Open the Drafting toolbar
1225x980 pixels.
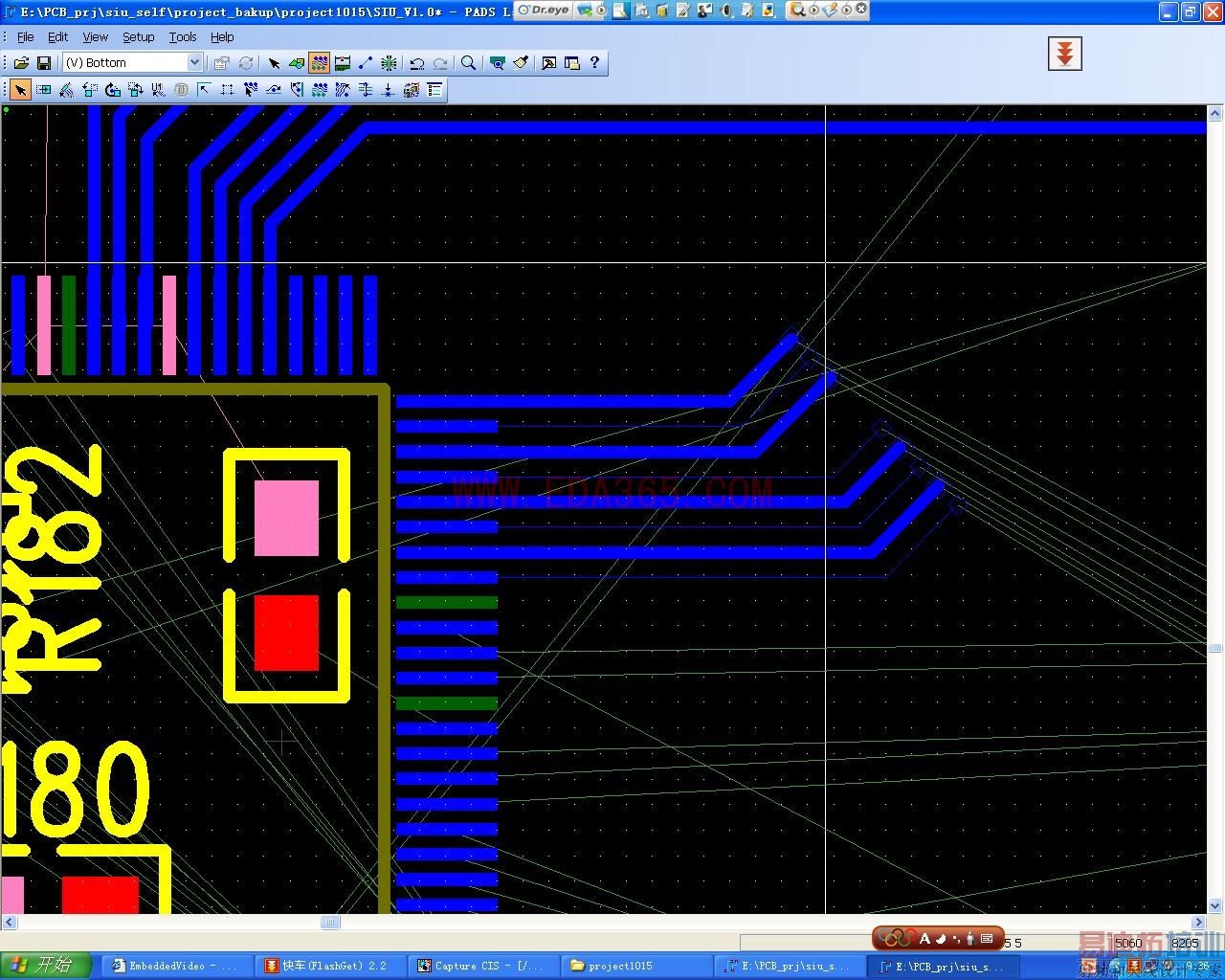(297, 63)
